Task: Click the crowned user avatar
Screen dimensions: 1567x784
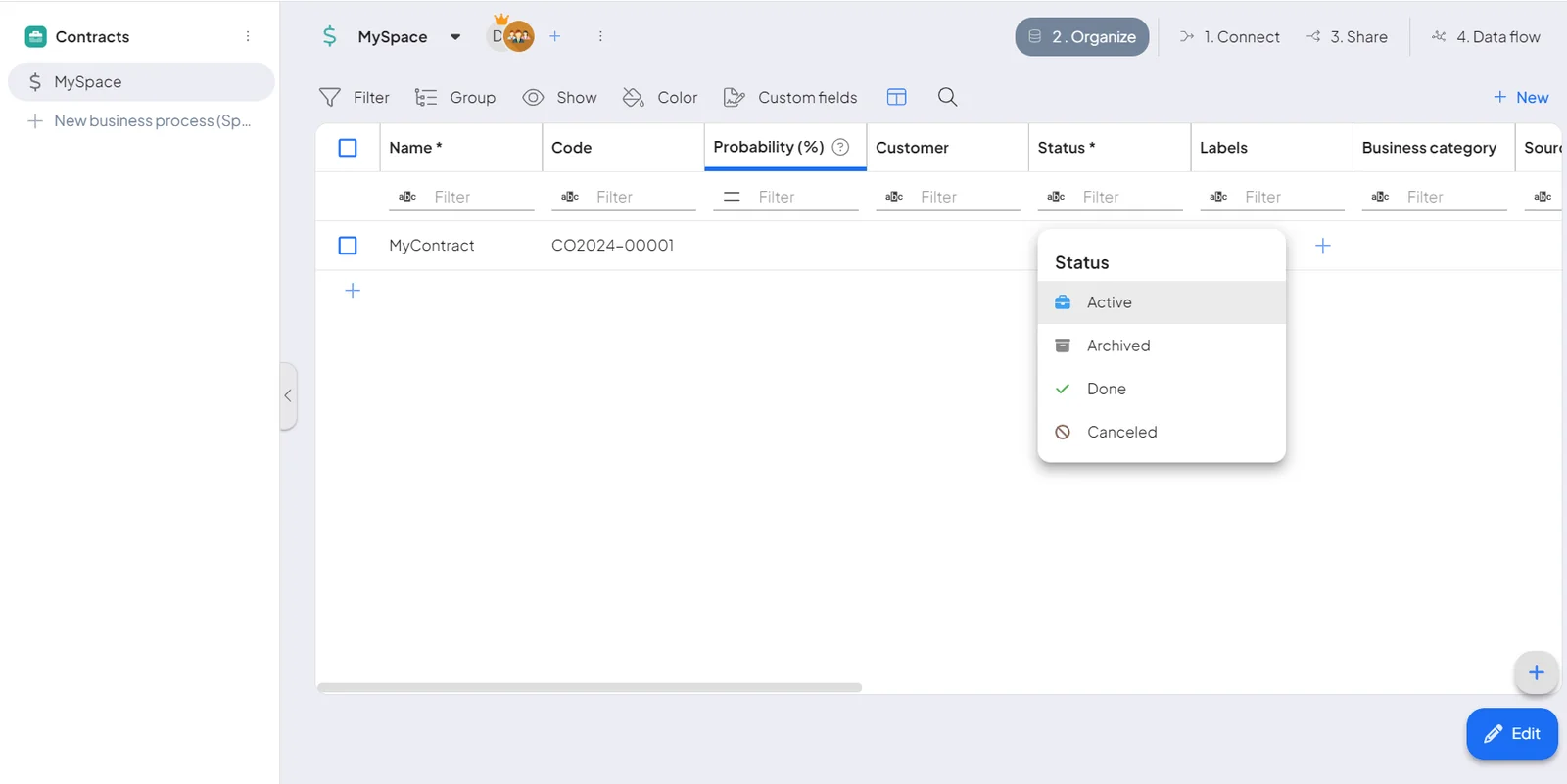Action: click(518, 36)
